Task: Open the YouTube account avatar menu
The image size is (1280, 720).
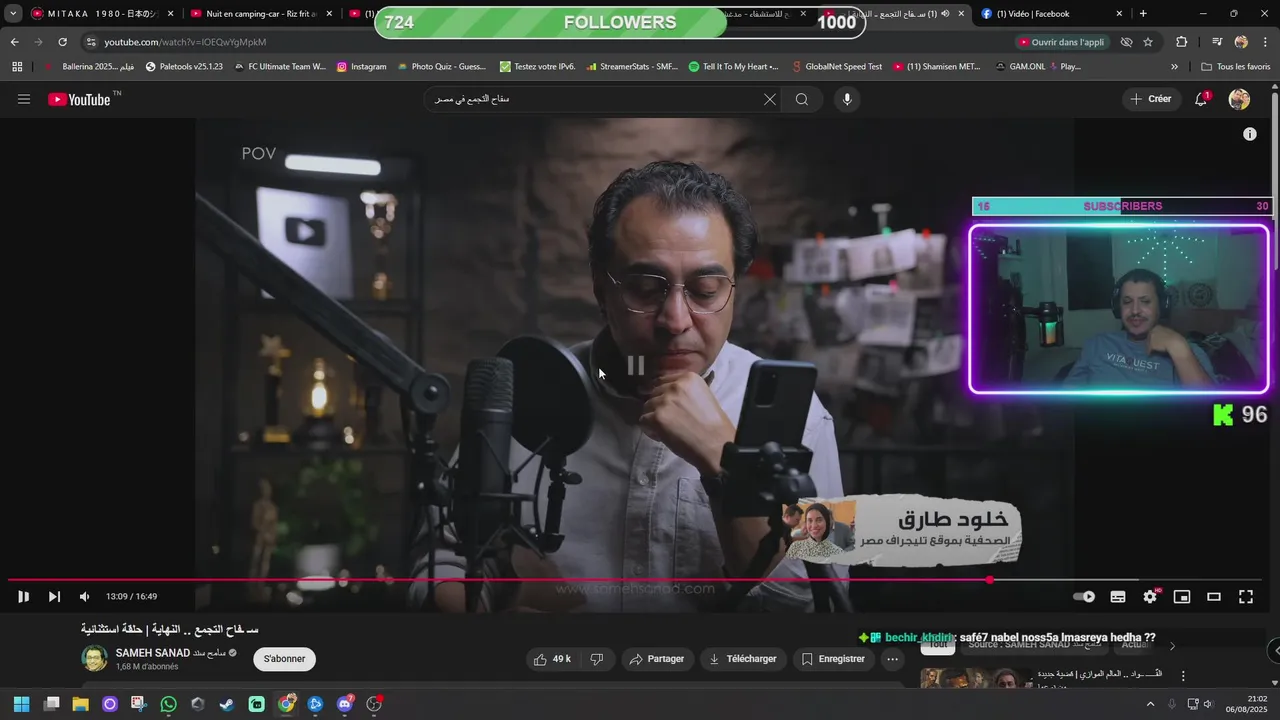Action: click(x=1239, y=99)
